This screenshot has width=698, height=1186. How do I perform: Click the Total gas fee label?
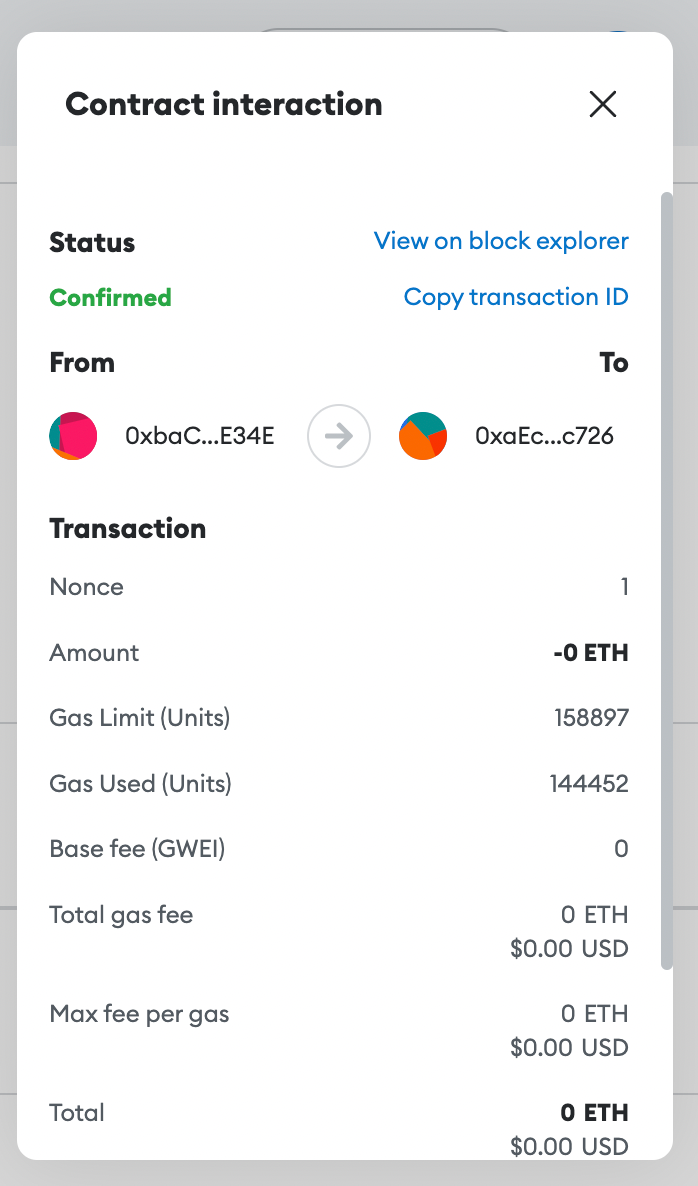(x=121, y=914)
